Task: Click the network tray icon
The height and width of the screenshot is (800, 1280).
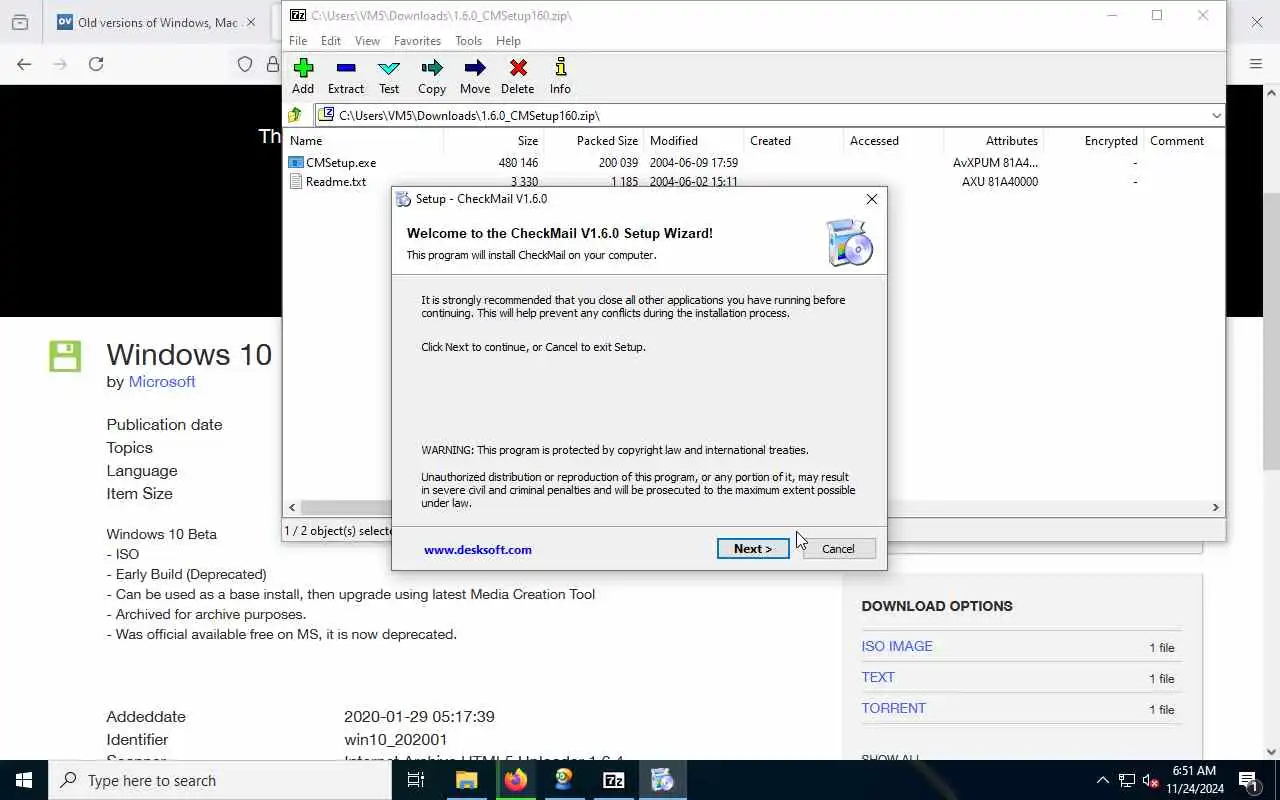Action: 1127,780
